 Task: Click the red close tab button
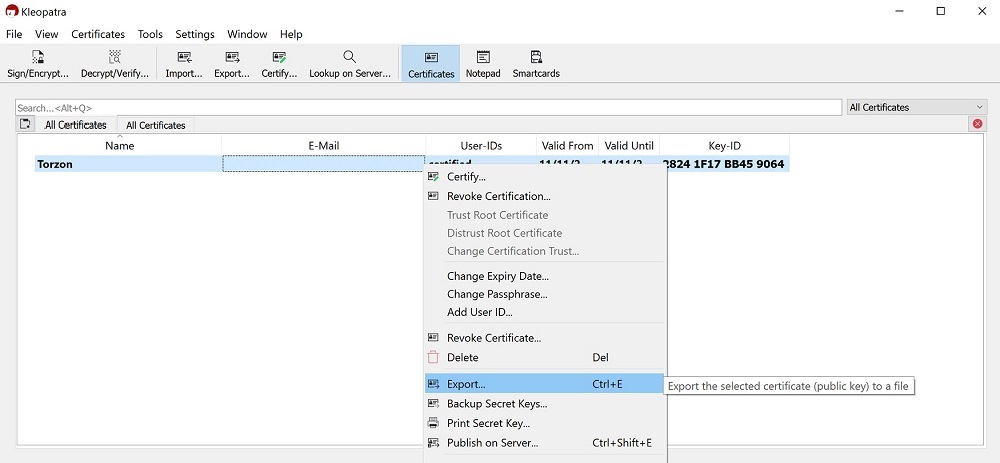tap(977, 124)
